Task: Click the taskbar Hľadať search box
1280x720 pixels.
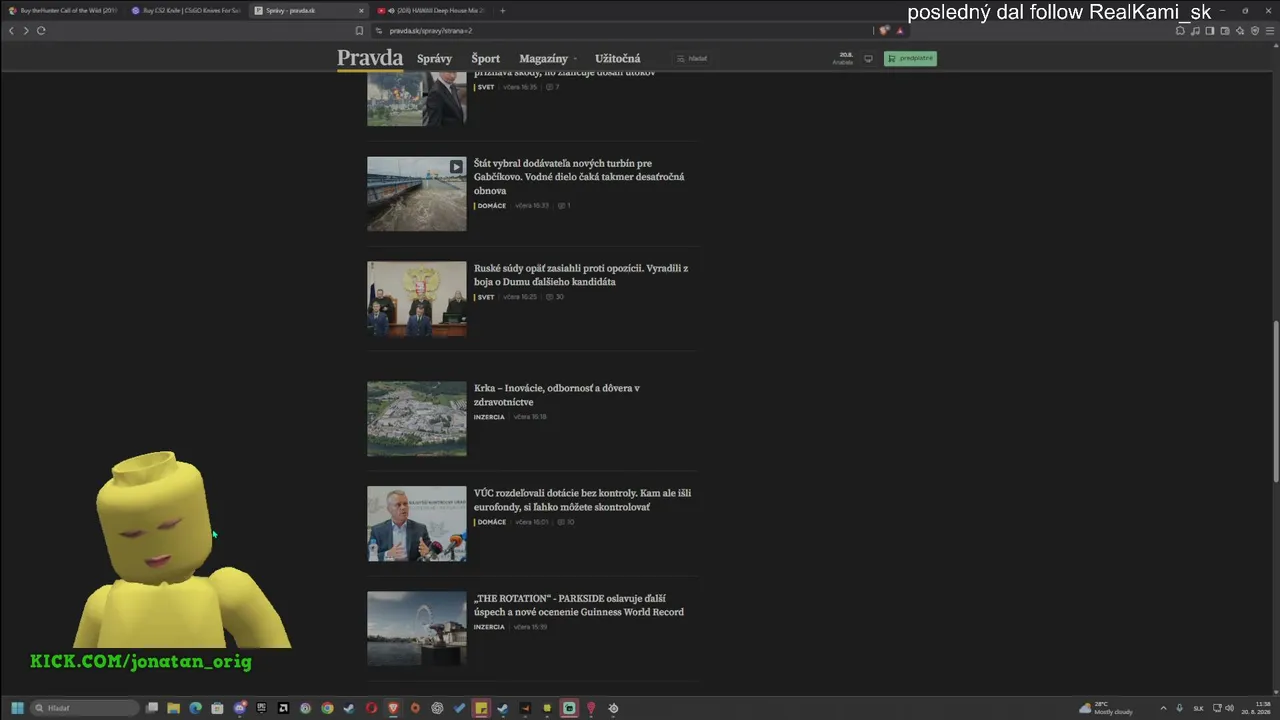Action: [x=85, y=708]
